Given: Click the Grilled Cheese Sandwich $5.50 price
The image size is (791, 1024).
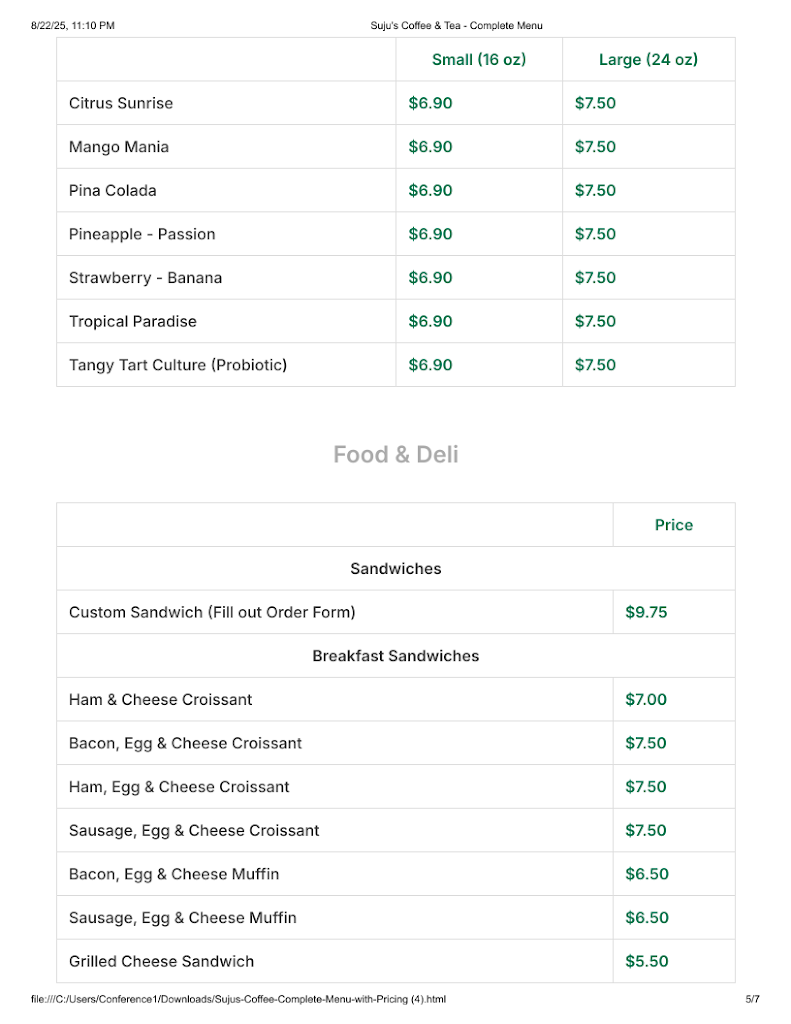Looking at the screenshot, I should point(646,961).
